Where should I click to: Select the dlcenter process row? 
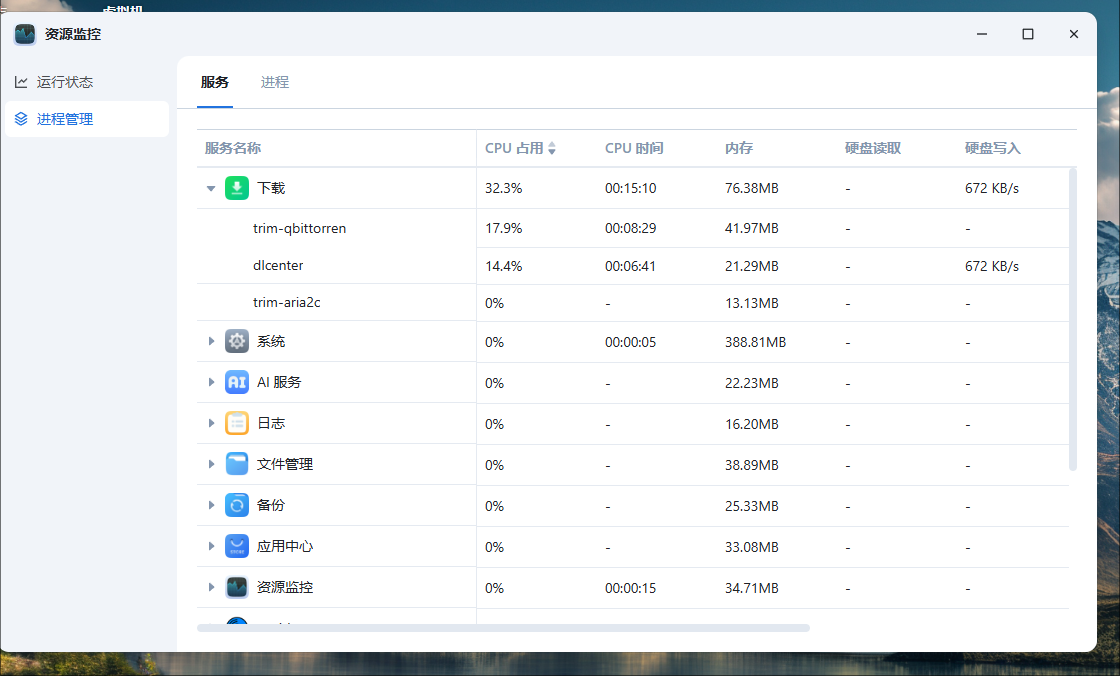click(x=632, y=266)
